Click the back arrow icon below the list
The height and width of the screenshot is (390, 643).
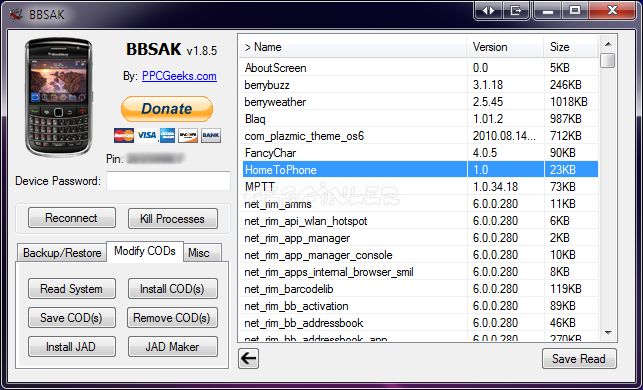point(249,358)
